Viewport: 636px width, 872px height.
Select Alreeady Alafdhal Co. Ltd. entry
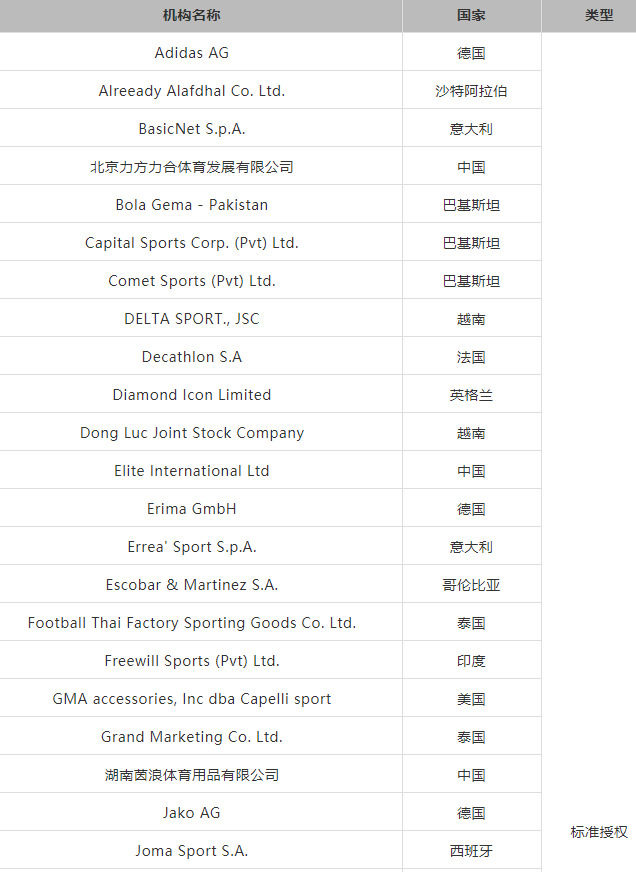192,91
